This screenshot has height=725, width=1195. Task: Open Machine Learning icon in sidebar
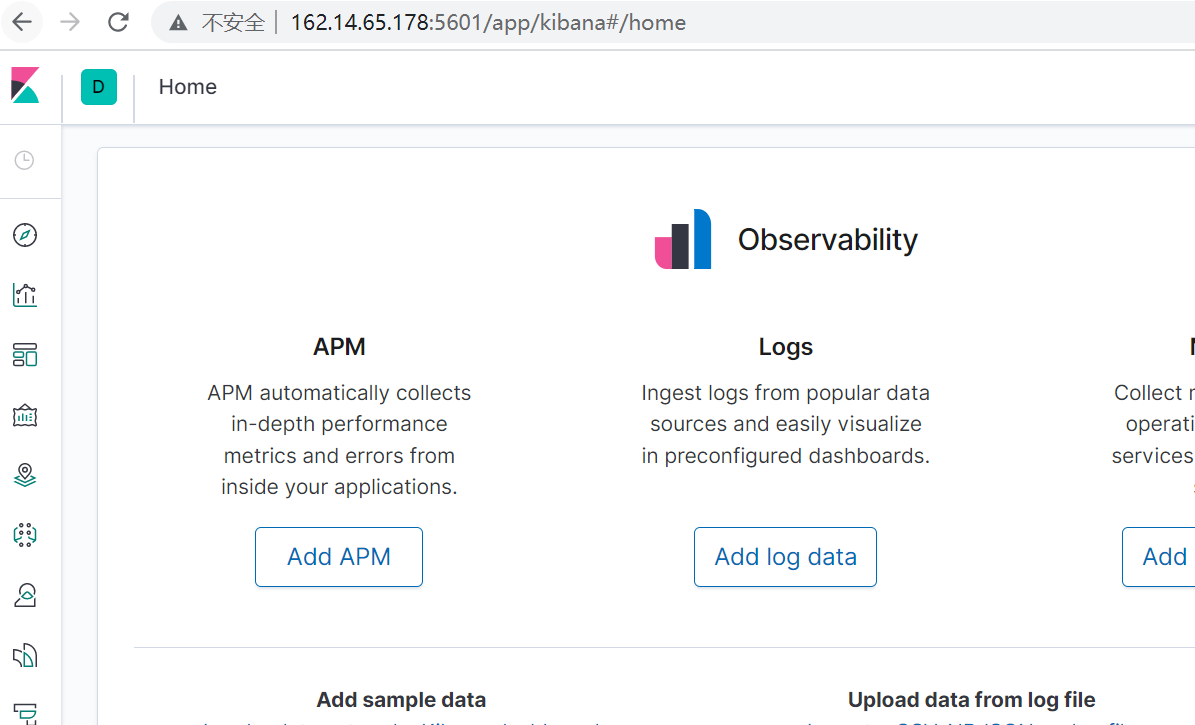(25, 535)
